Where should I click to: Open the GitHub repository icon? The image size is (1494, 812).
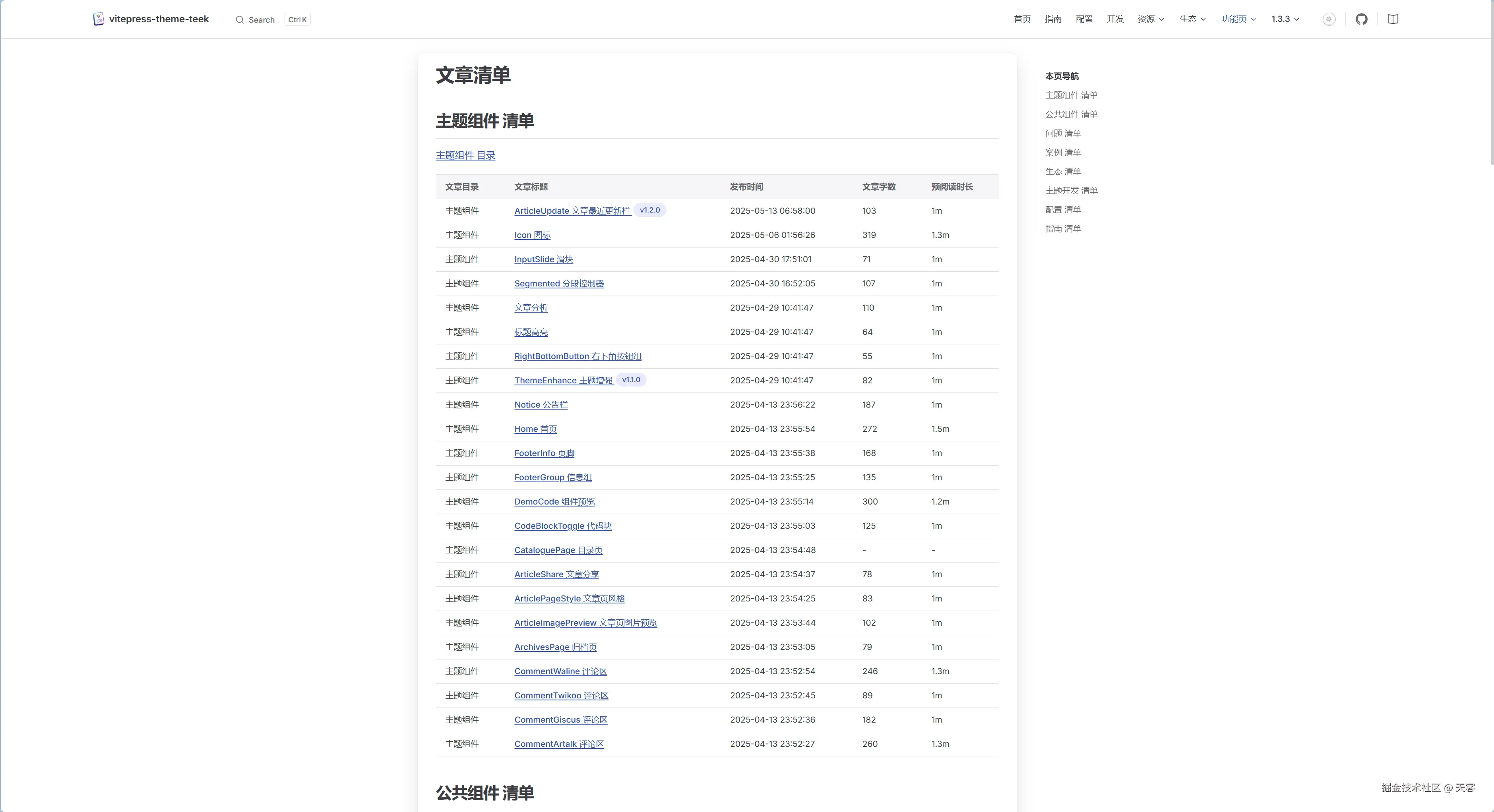tap(1361, 19)
